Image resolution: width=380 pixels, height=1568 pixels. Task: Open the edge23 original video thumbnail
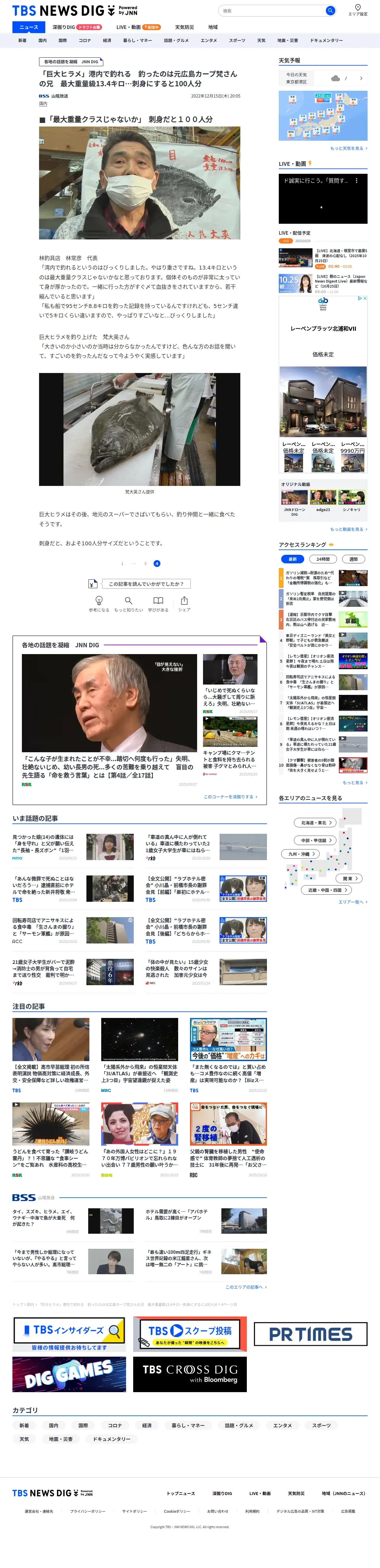tap(323, 497)
